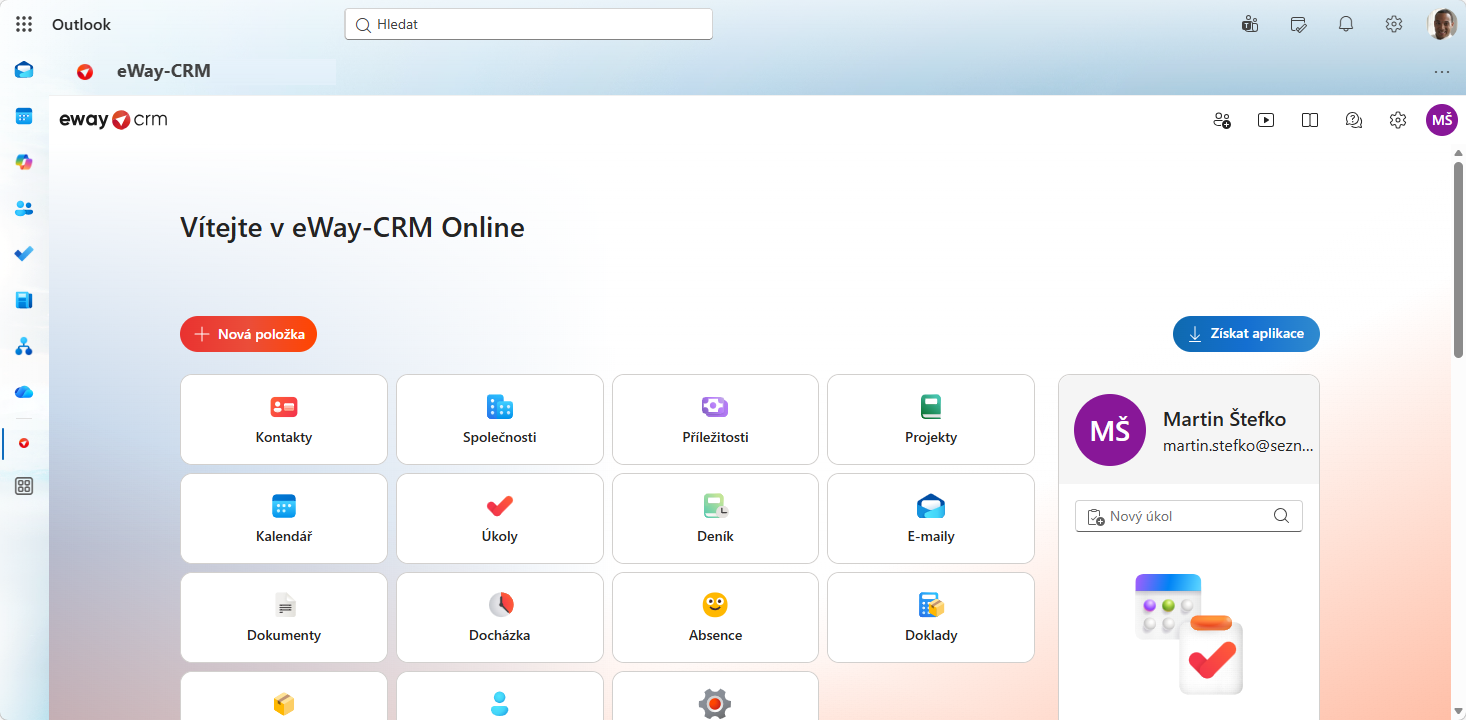
Task: Open the To Do checkmark app
Action: coord(24,254)
